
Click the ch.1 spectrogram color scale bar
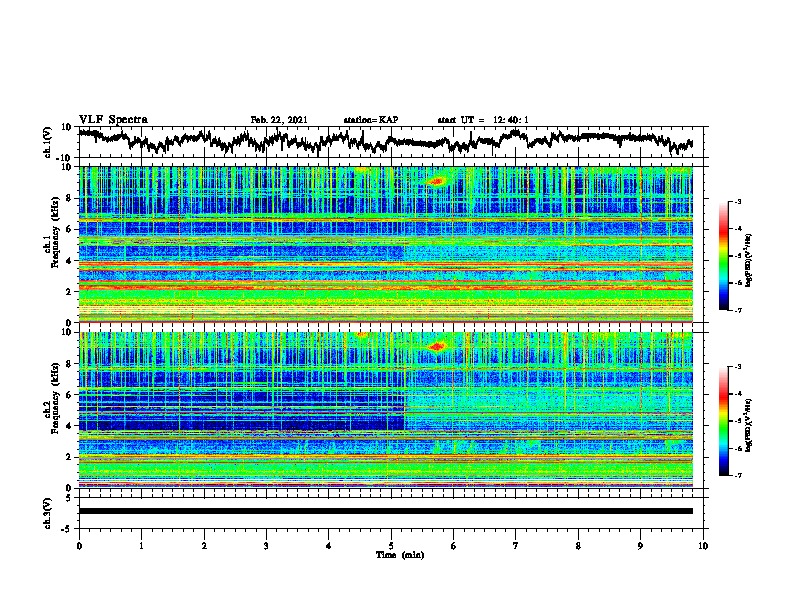coord(724,256)
